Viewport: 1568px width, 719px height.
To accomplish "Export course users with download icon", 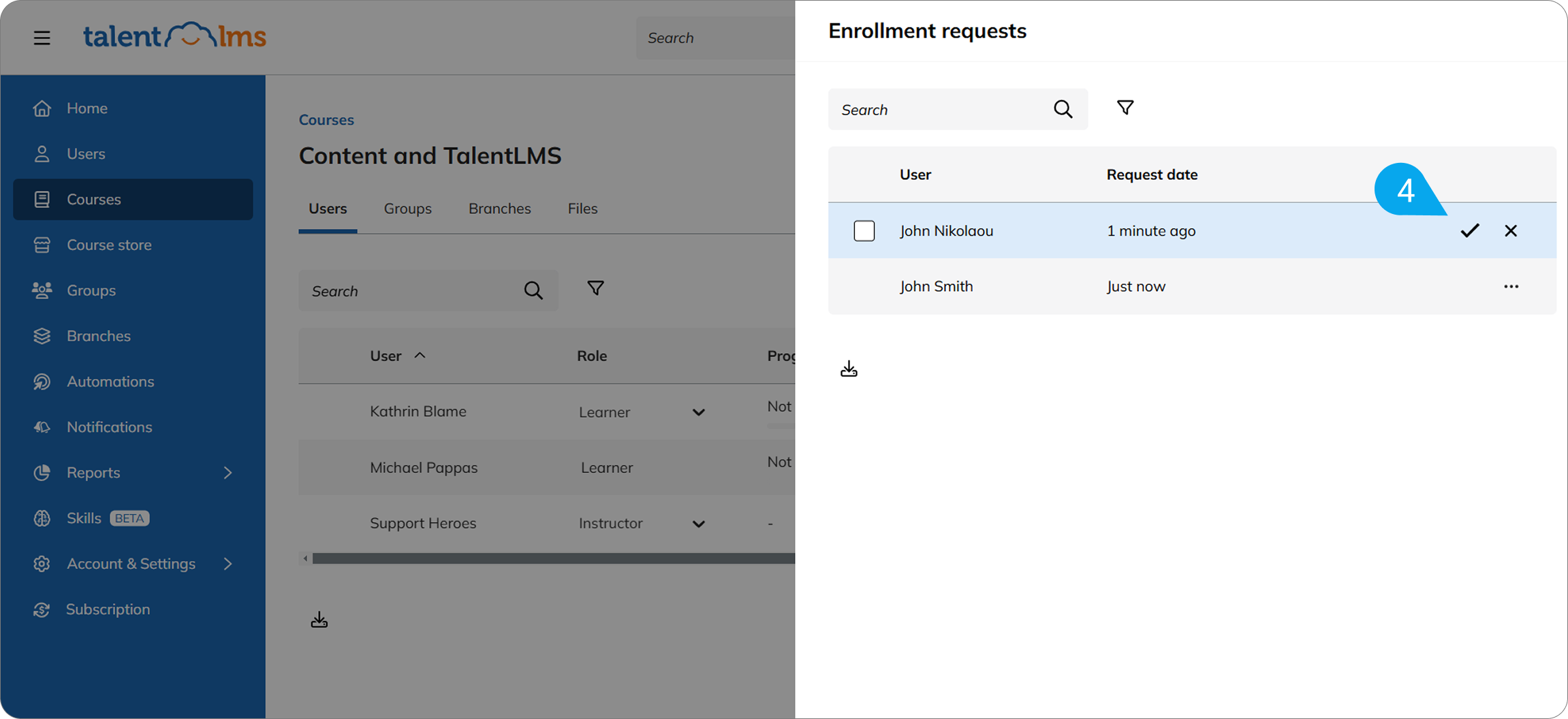I will click(x=319, y=619).
